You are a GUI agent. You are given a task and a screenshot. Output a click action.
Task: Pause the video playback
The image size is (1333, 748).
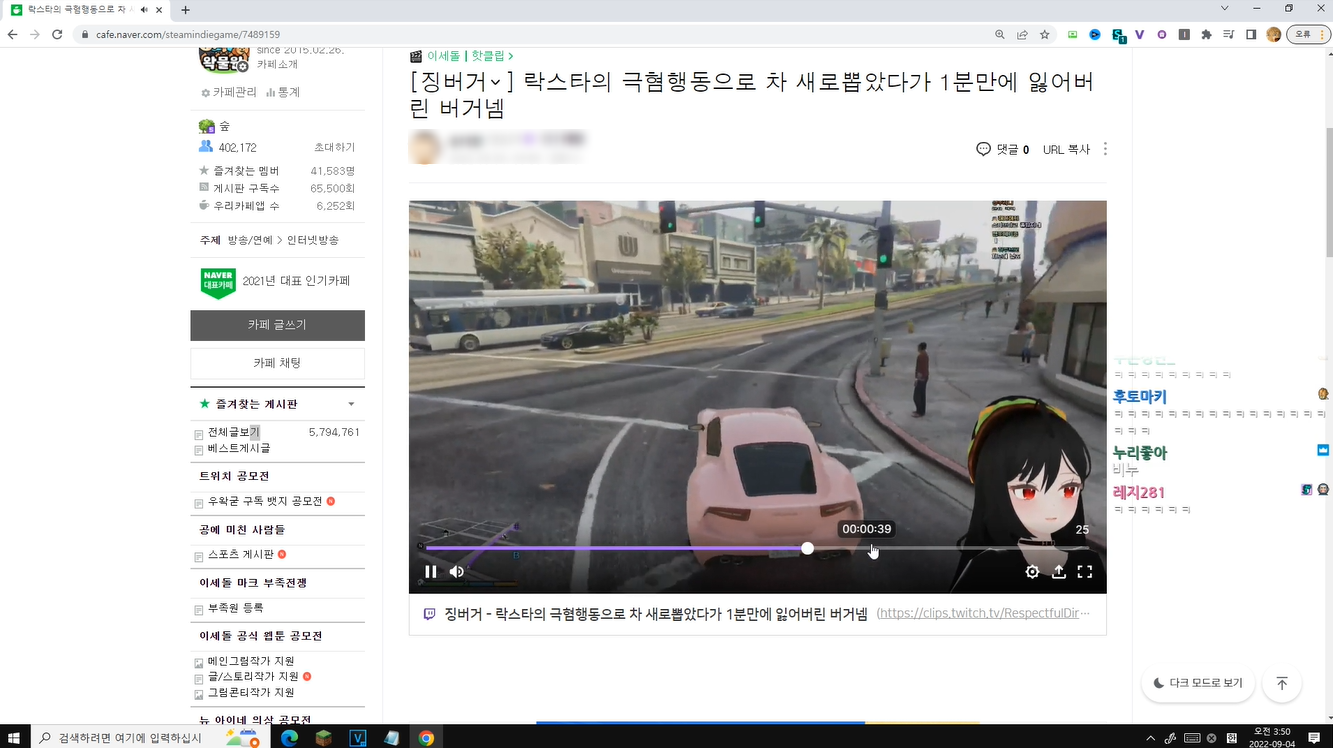[430, 572]
